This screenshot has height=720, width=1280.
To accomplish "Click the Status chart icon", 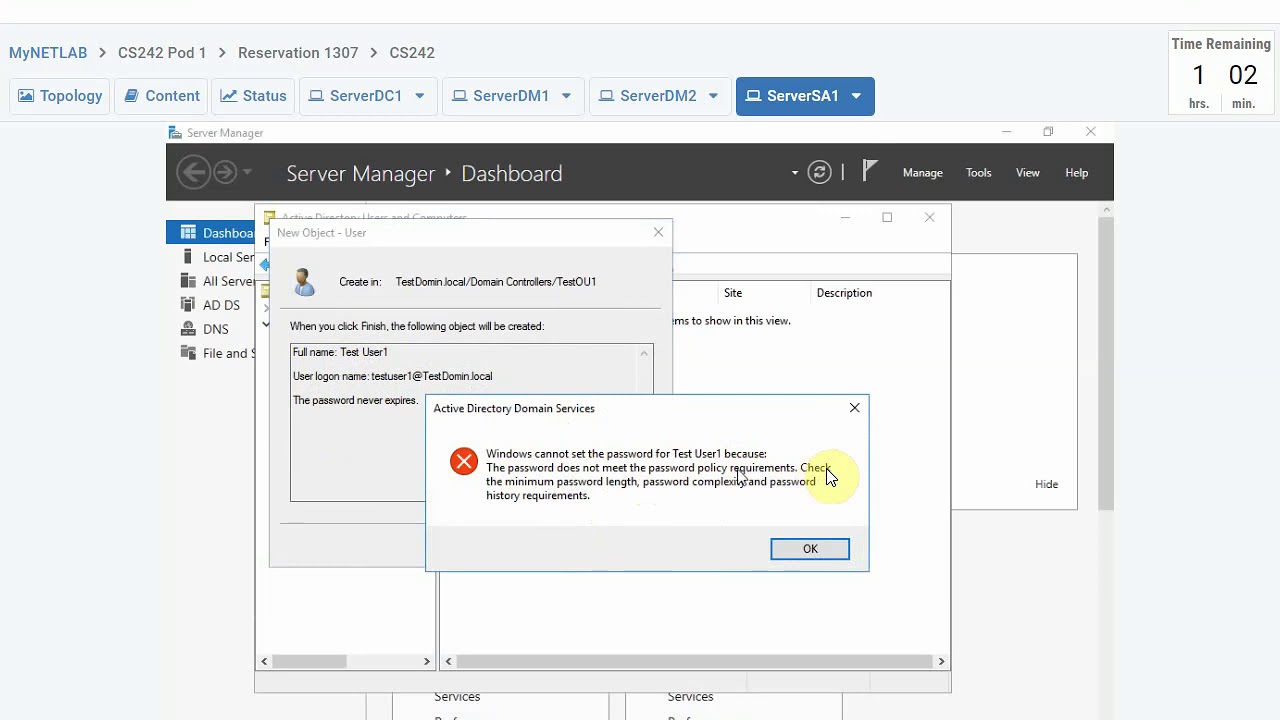I will point(228,96).
